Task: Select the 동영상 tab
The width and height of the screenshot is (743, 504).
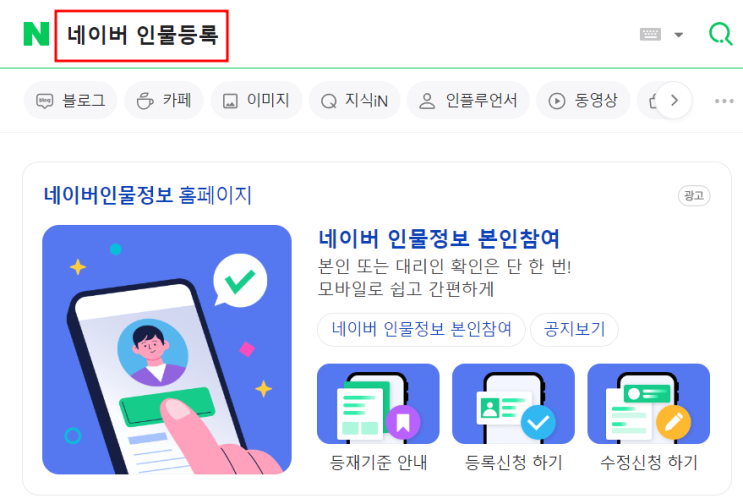Action: 583,100
